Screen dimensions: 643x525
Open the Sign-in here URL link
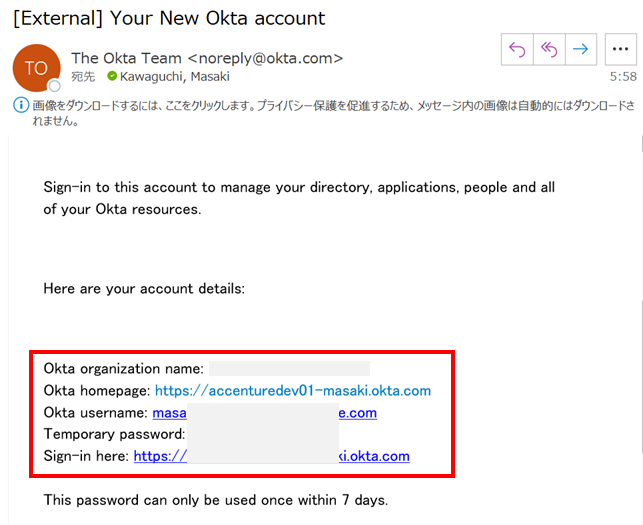click(x=271, y=456)
